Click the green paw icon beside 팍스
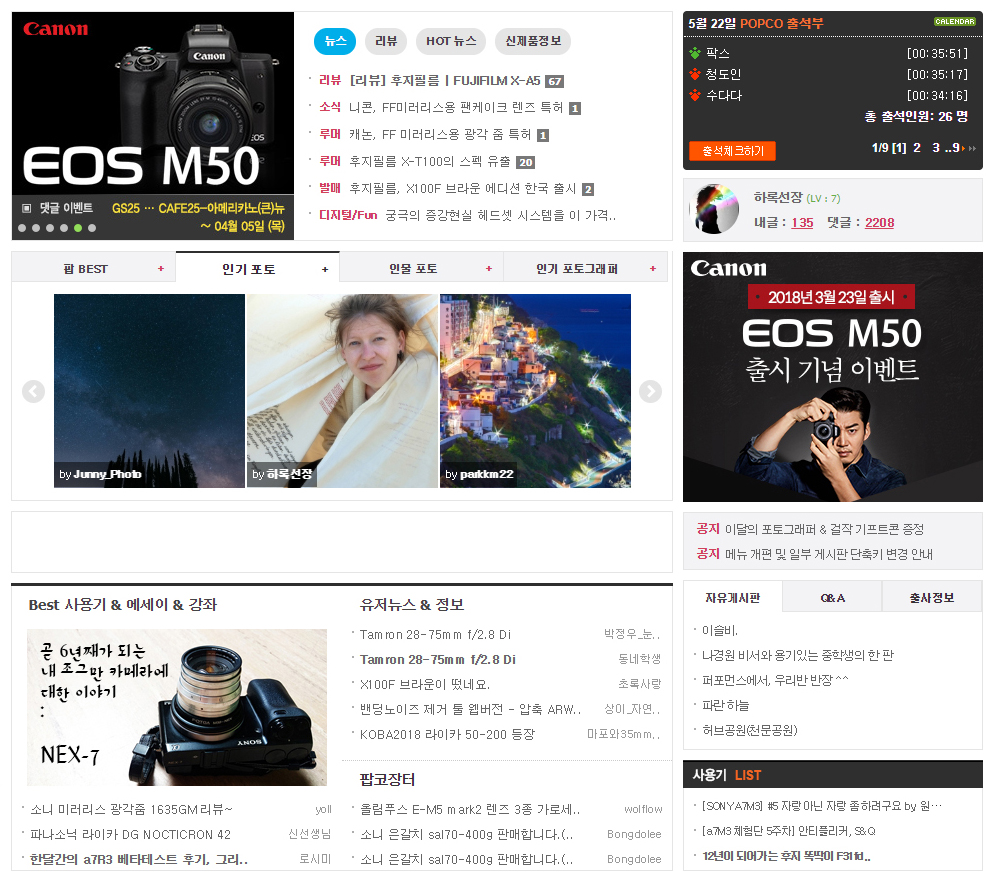The image size is (994, 882). tap(695, 53)
